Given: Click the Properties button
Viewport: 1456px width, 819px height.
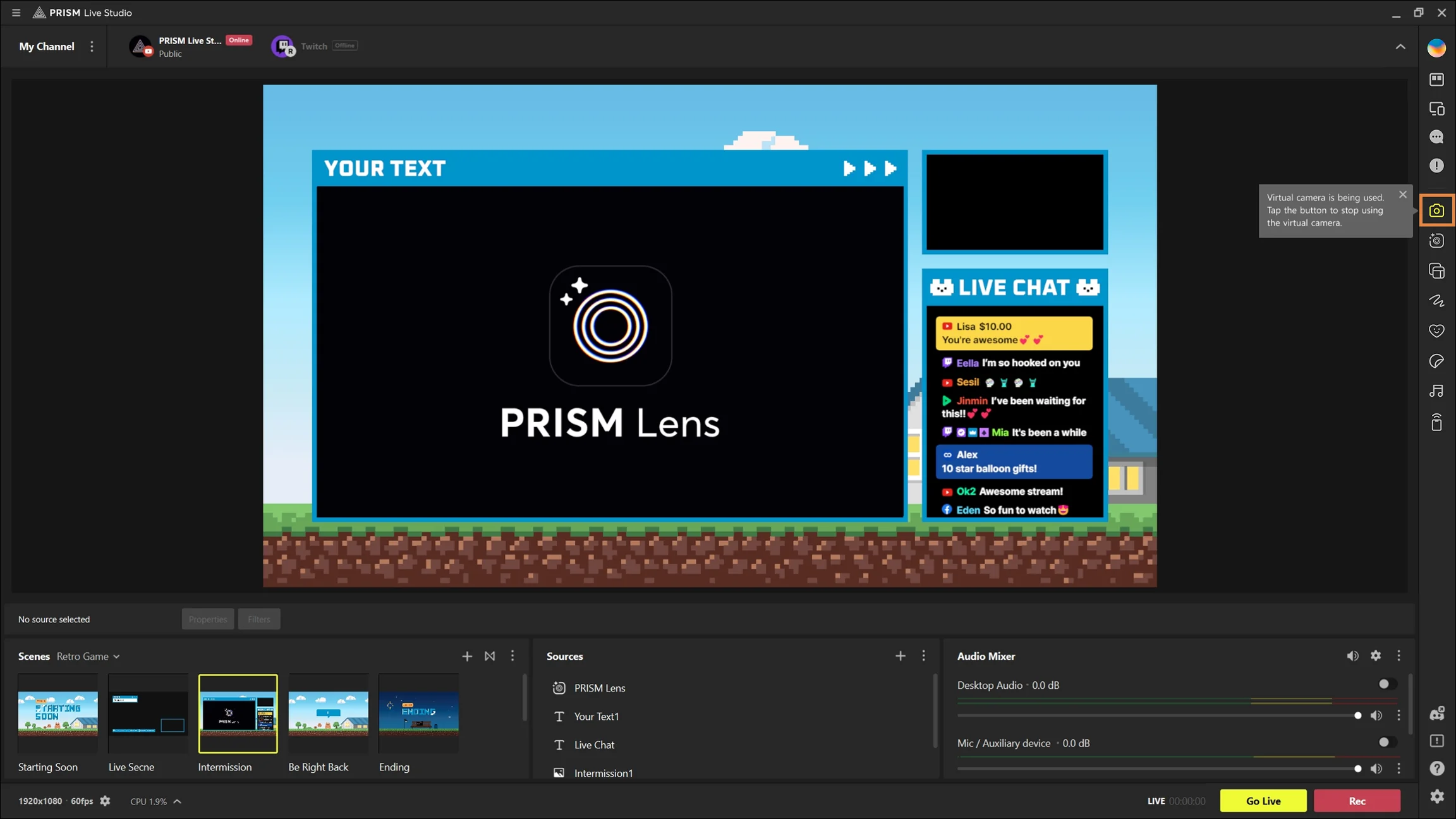Looking at the screenshot, I should click(x=208, y=619).
